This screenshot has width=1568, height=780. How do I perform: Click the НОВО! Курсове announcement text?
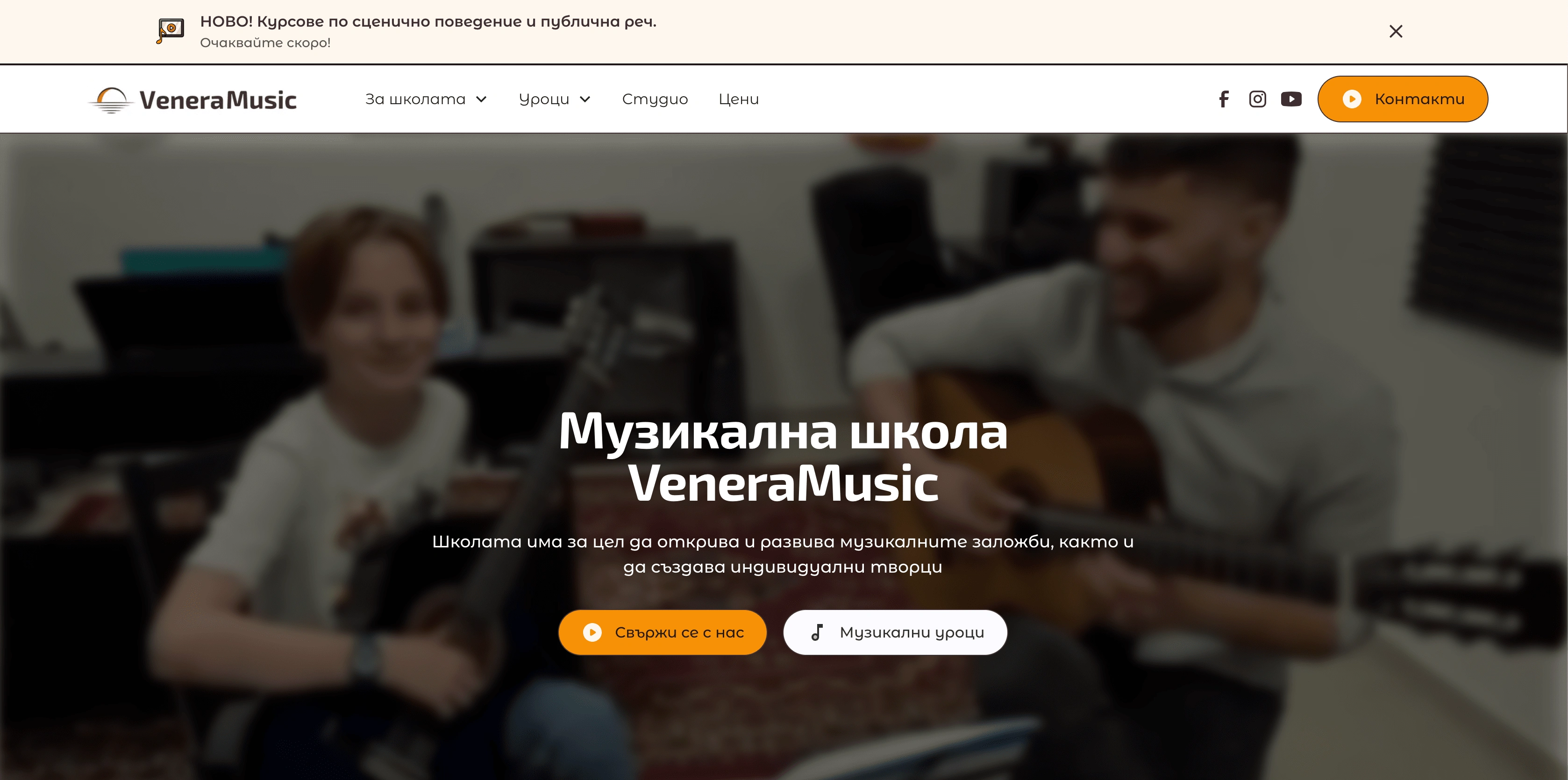428,22
